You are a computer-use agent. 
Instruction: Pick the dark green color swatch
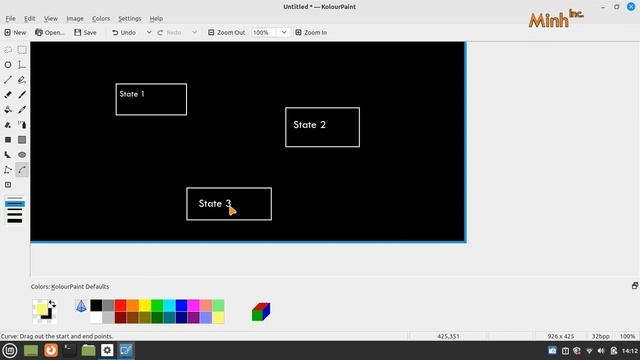157,318
